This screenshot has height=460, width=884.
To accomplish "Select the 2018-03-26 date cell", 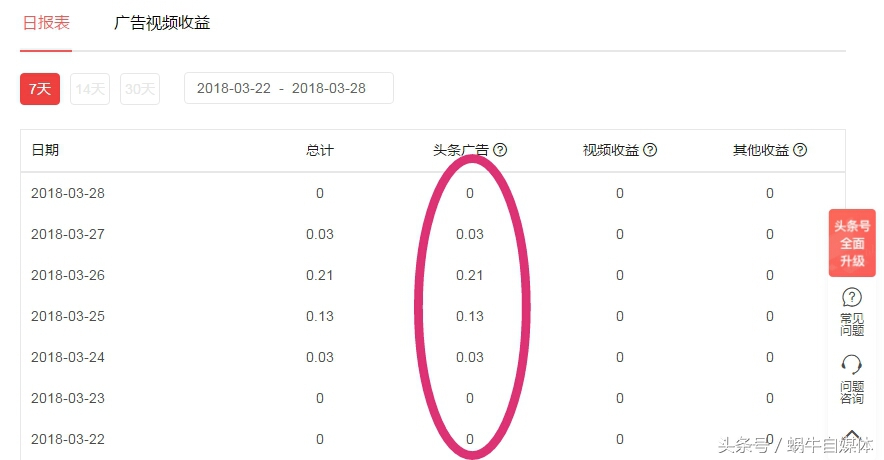I will 68,275.
